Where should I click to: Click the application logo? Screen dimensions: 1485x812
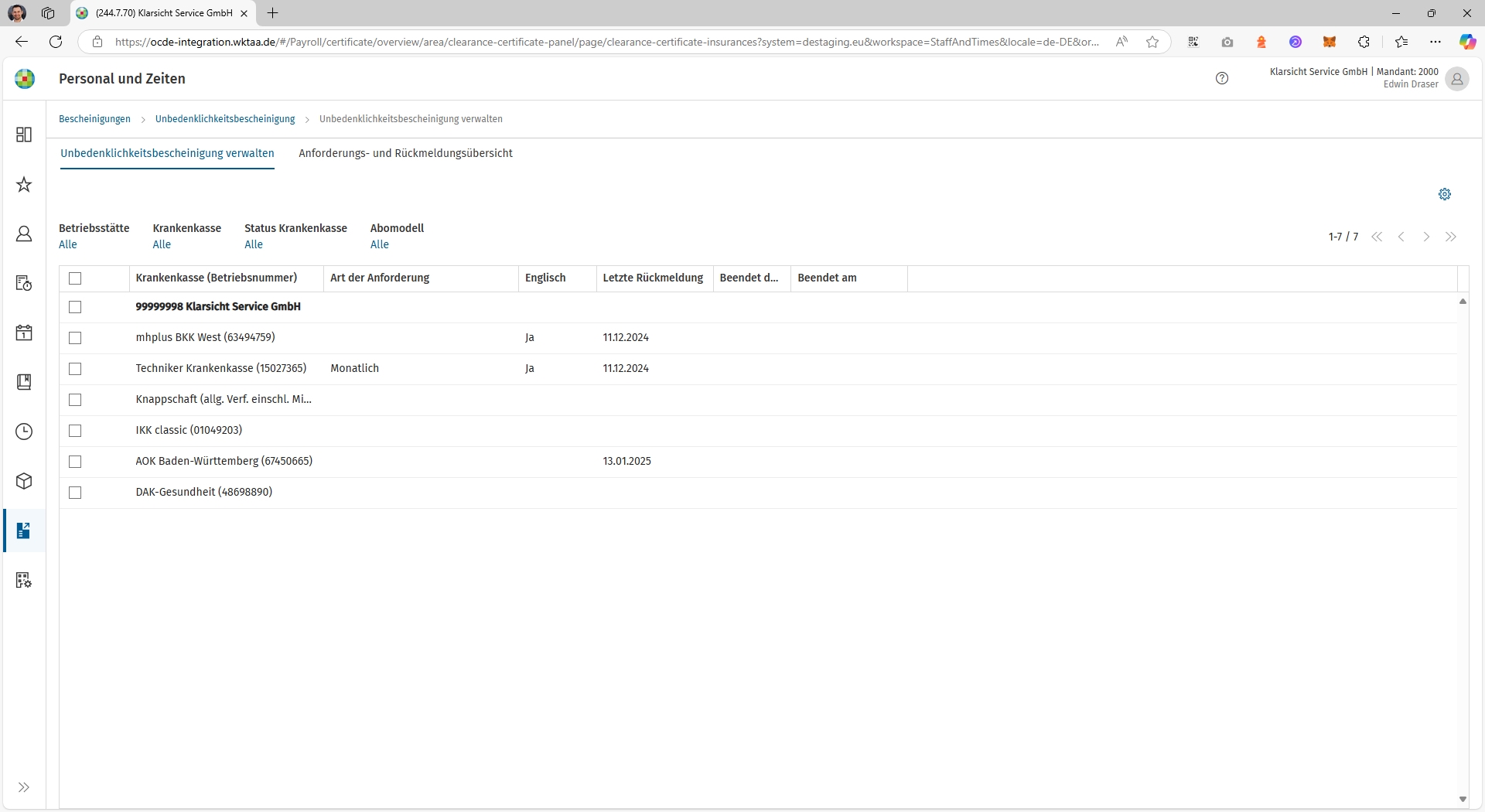(x=25, y=78)
